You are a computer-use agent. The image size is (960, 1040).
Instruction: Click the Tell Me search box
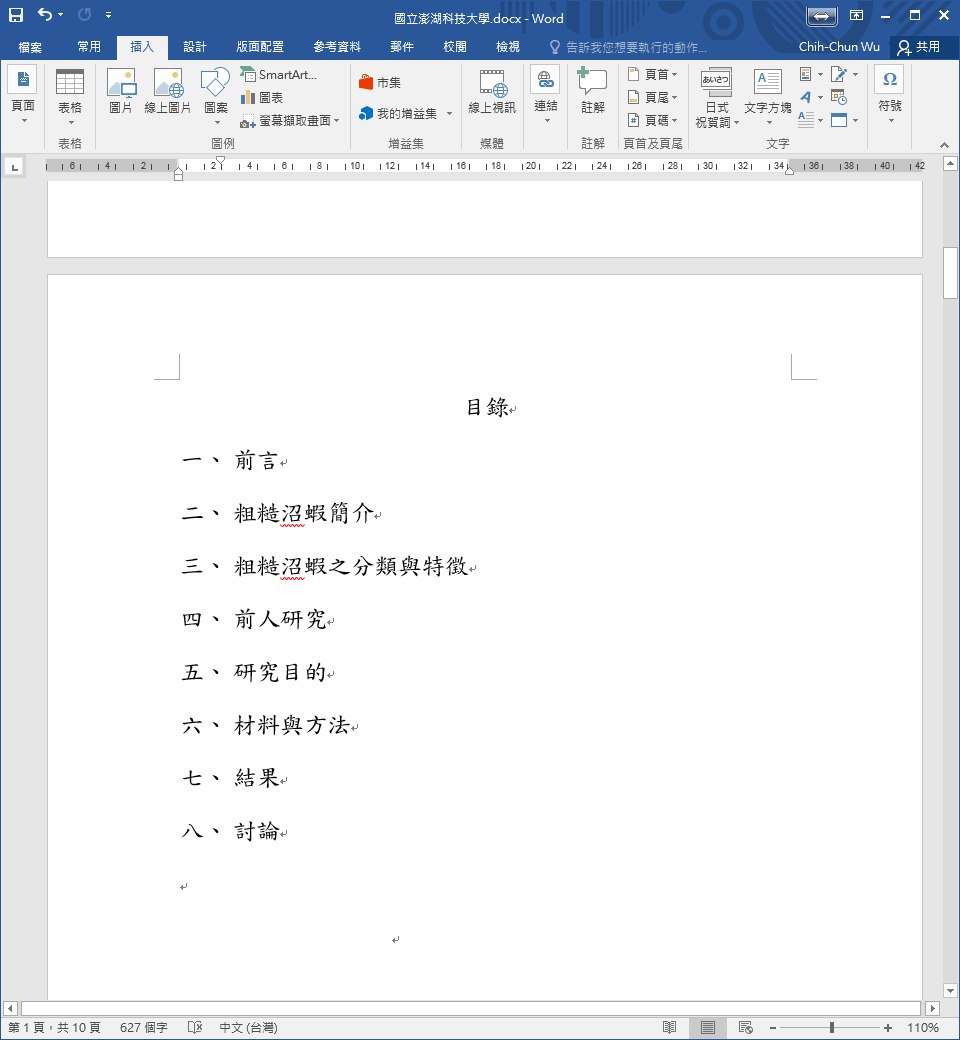pos(628,47)
